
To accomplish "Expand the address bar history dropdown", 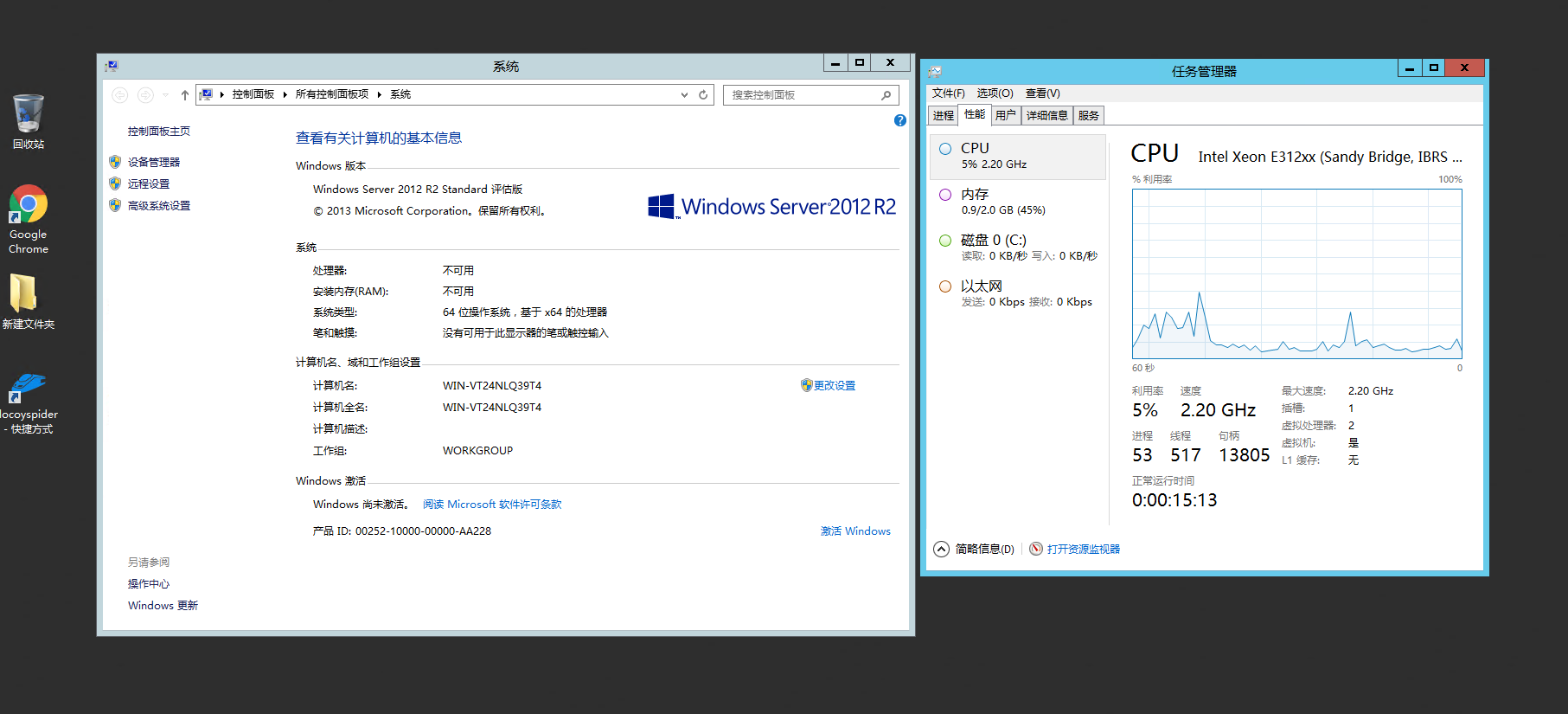I will click(x=684, y=94).
